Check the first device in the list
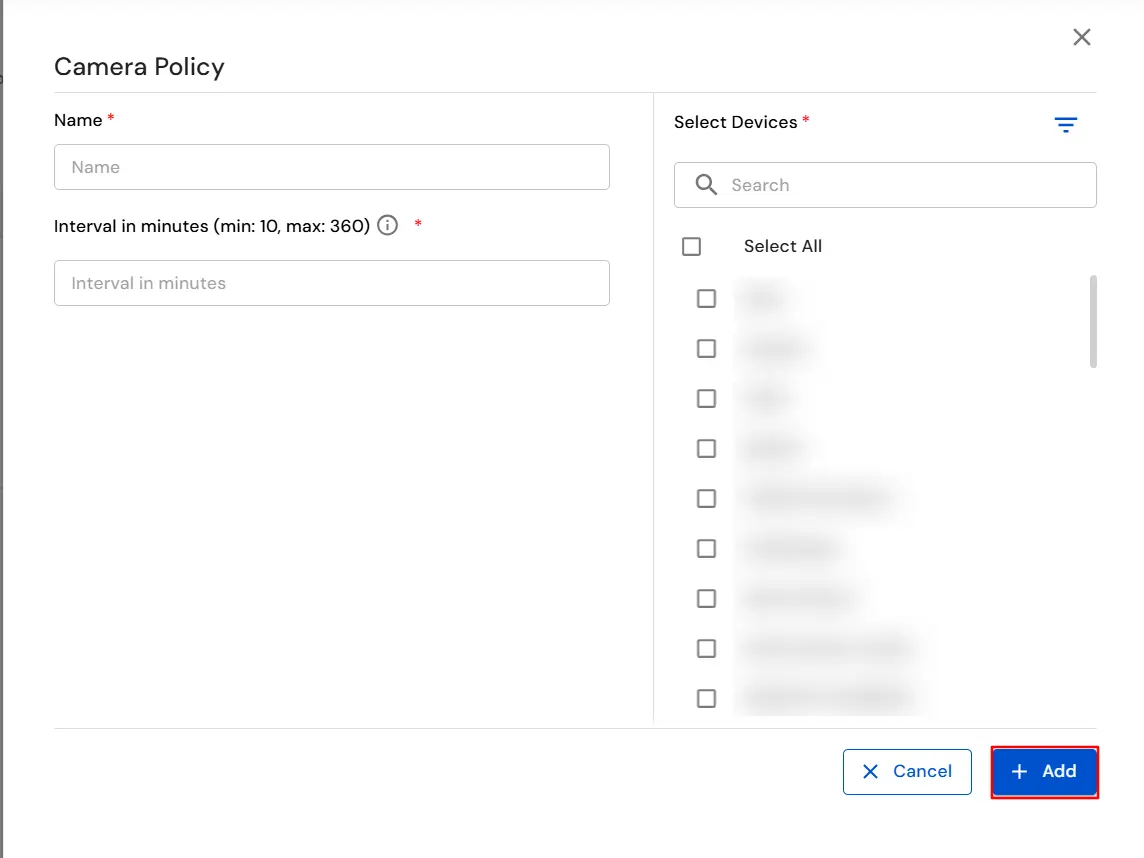 706,298
